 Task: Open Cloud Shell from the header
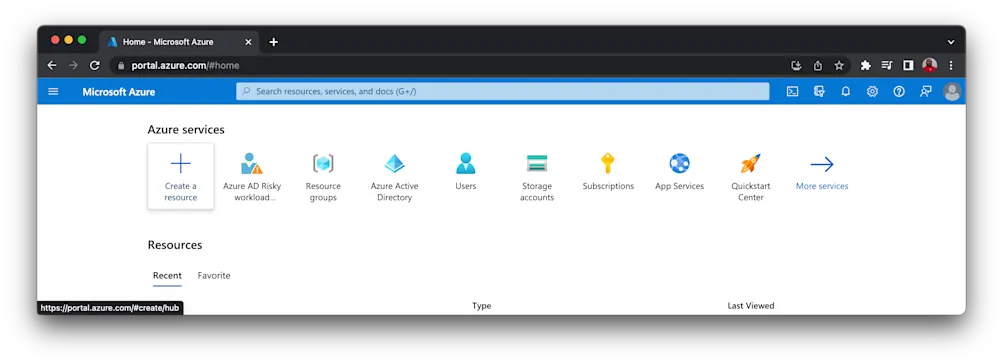click(x=792, y=91)
